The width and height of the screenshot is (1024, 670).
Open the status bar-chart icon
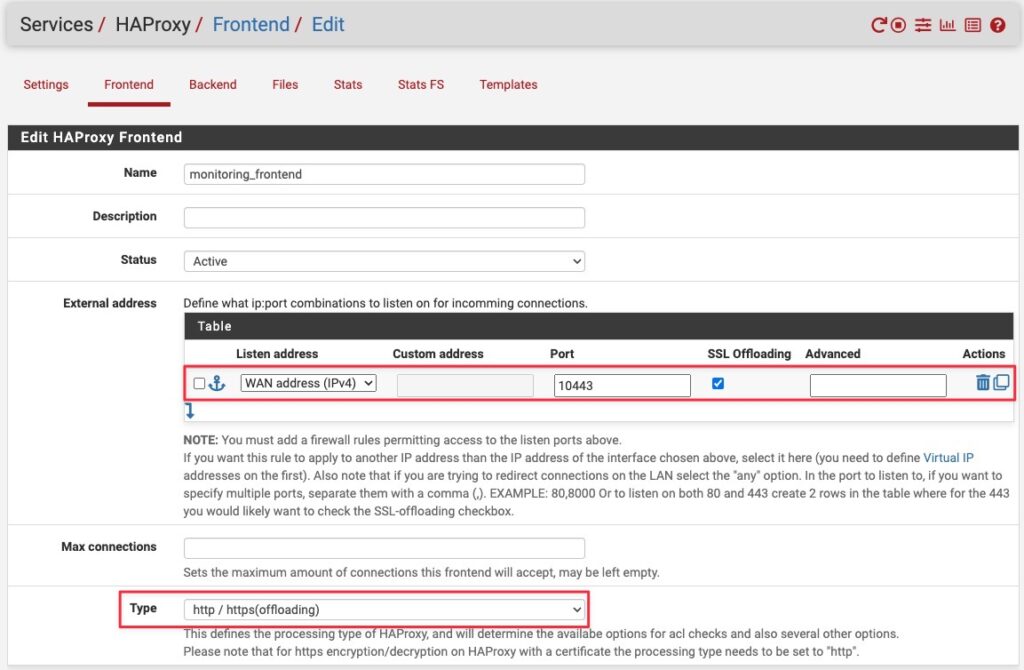[947, 25]
